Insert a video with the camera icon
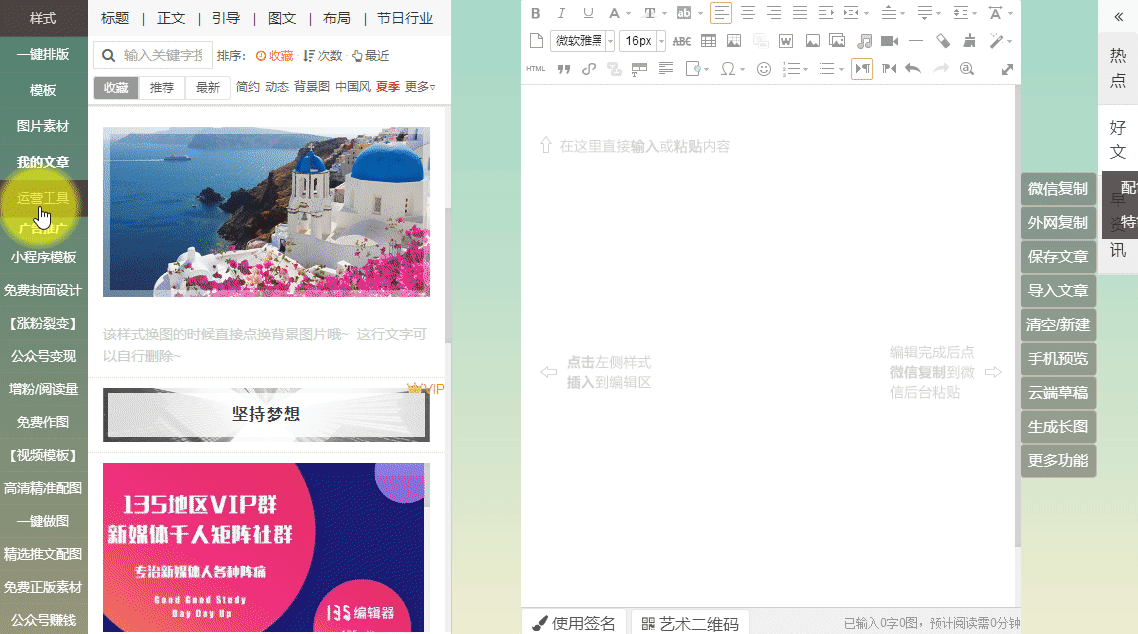Screen dimensions: 1138x634 pyautogui.click(x=890, y=41)
